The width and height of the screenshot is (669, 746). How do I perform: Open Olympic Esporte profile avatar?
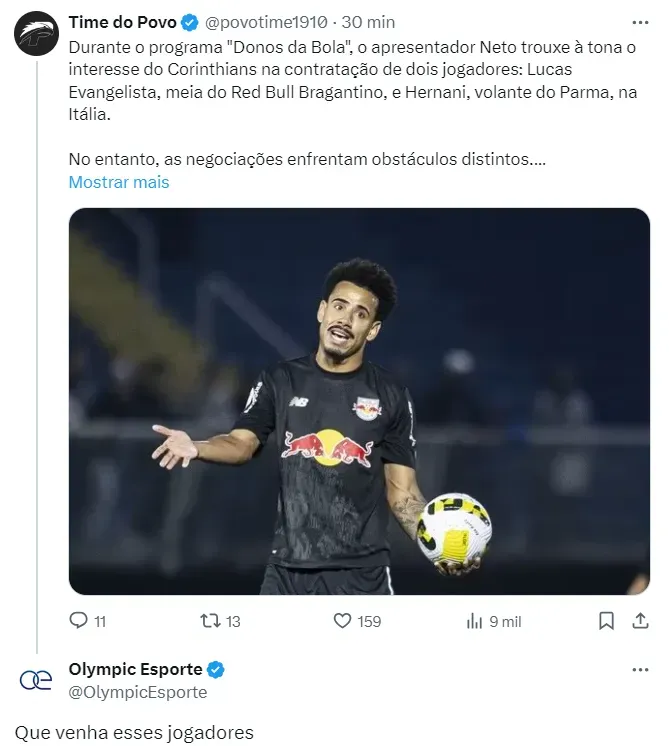(x=35, y=680)
